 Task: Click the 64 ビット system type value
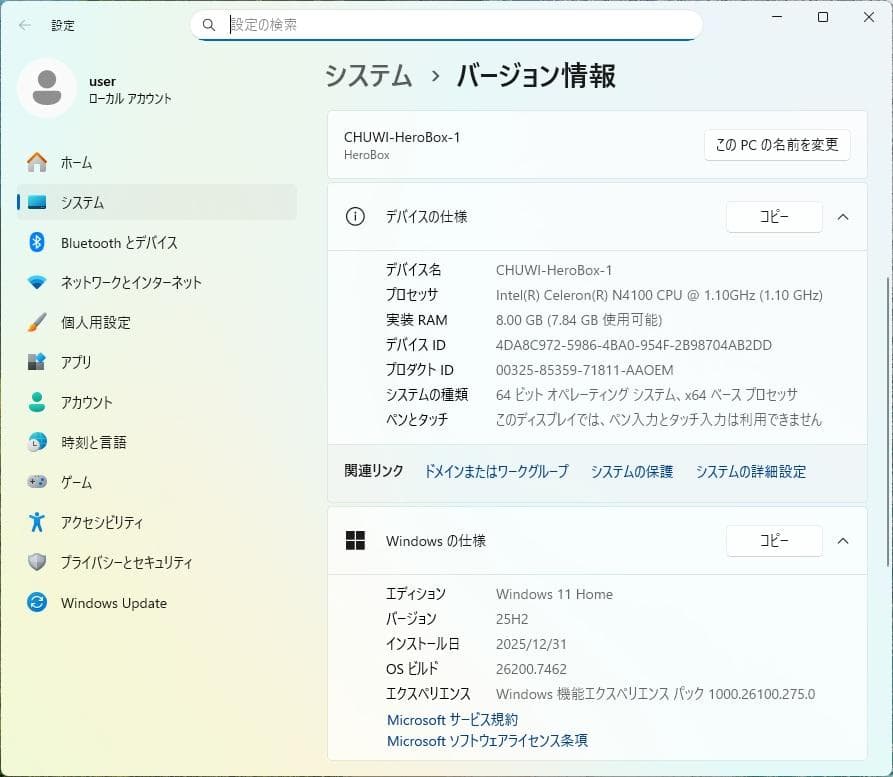tap(646, 394)
